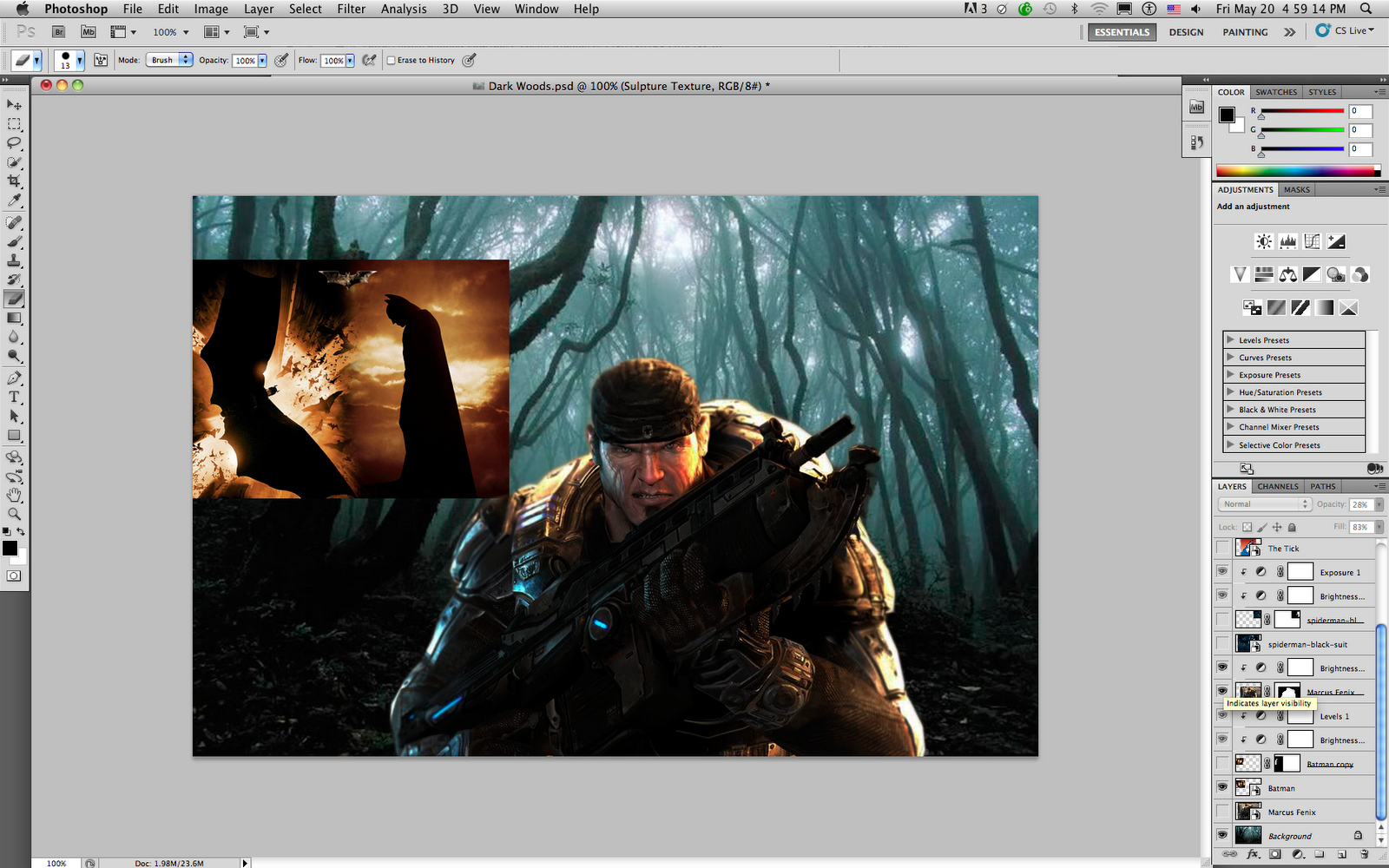Switch to the Channels tab
The image size is (1389, 868).
1278,486
